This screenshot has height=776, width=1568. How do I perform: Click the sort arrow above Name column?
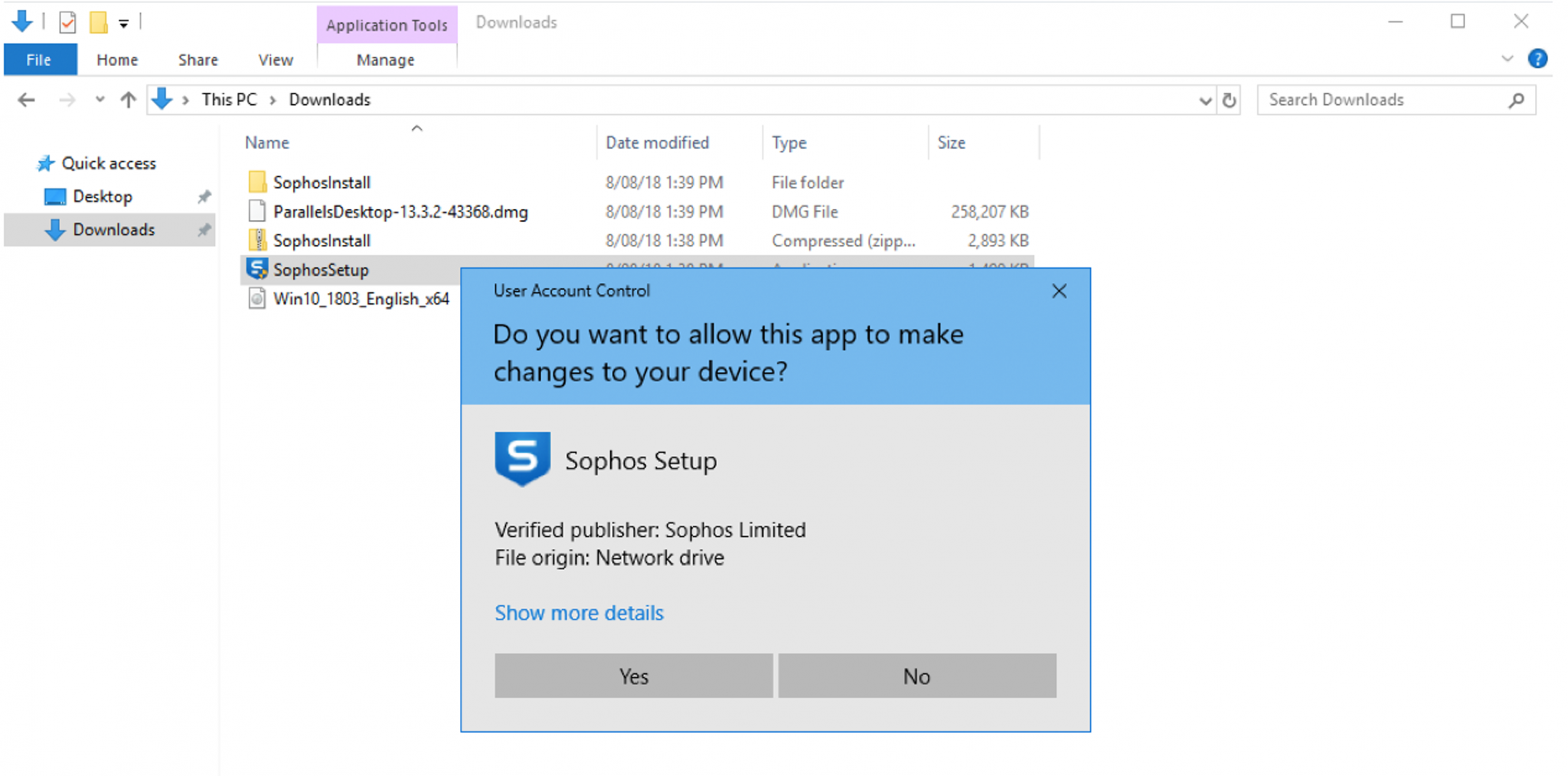tap(417, 129)
